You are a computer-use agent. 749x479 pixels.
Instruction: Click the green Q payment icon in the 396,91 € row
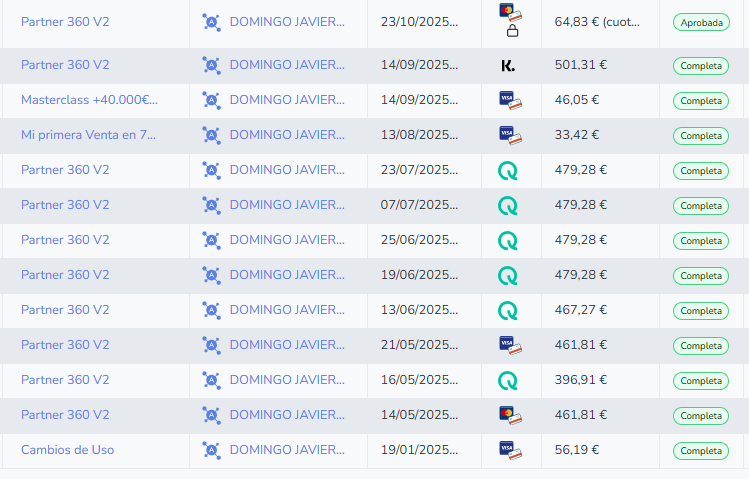click(508, 381)
